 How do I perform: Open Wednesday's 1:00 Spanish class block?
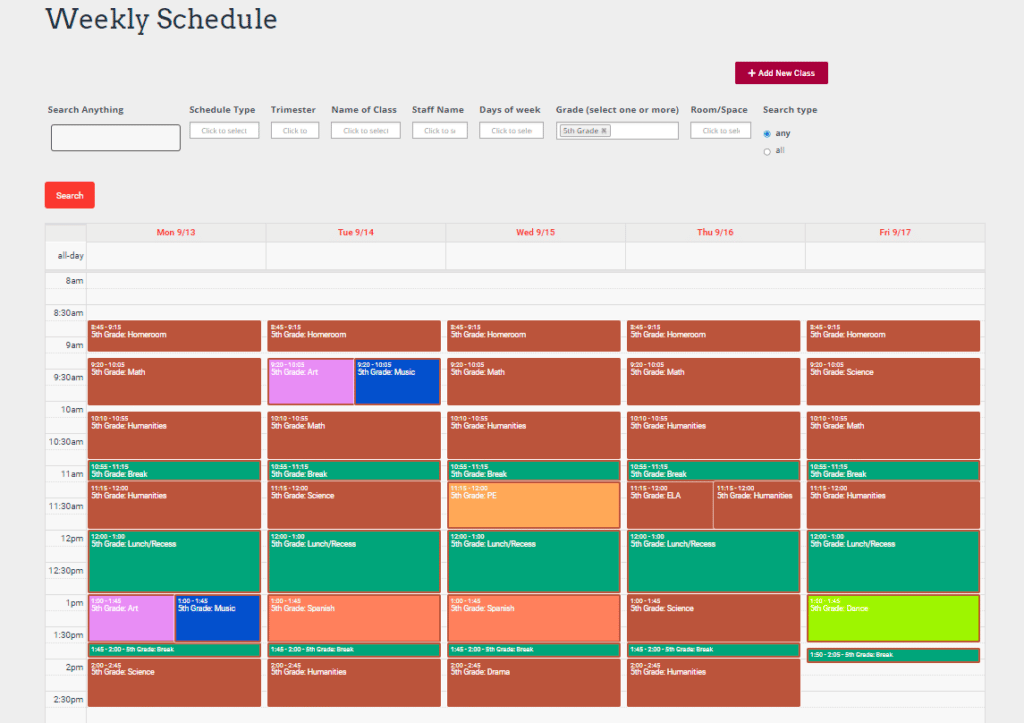click(x=534, y=618)
